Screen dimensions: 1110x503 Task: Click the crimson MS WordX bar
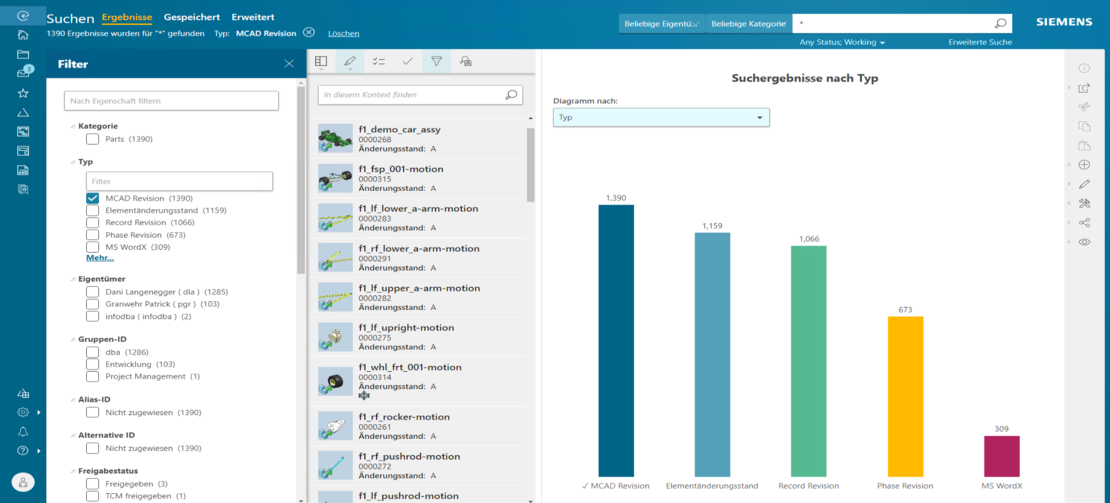coord(1002,456)
